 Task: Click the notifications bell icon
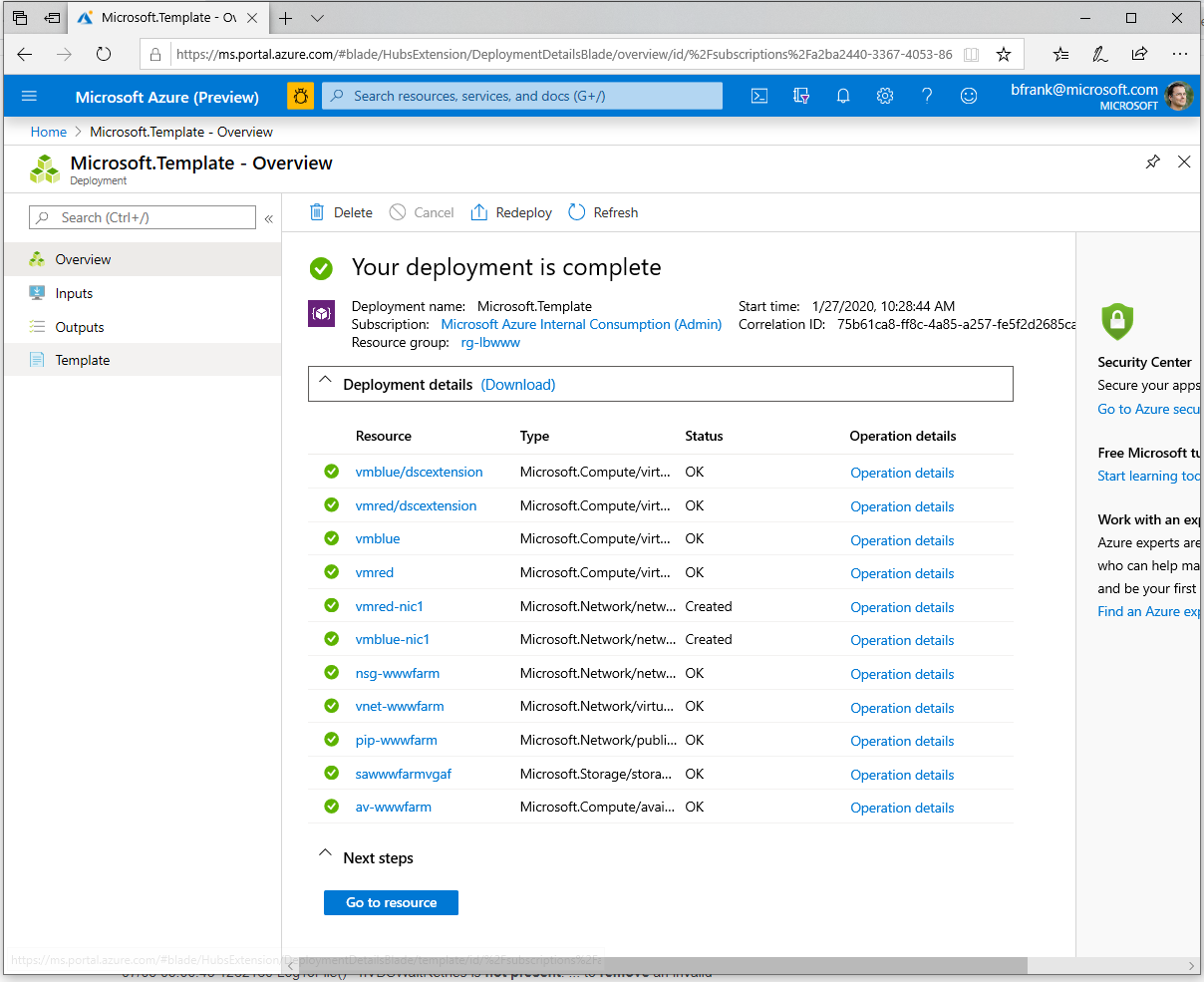tap(843, 96)
